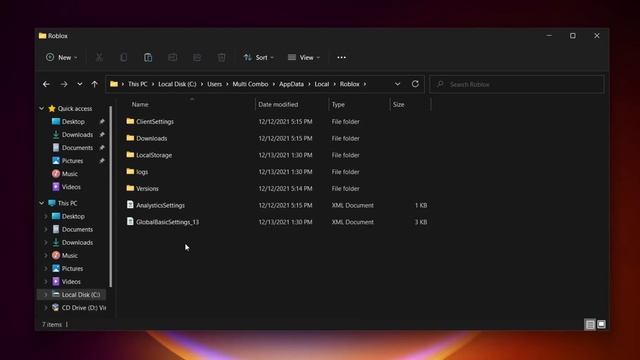Expand address bar history dropdown
This screenshot has height=360, width=640.
point(397,84)
